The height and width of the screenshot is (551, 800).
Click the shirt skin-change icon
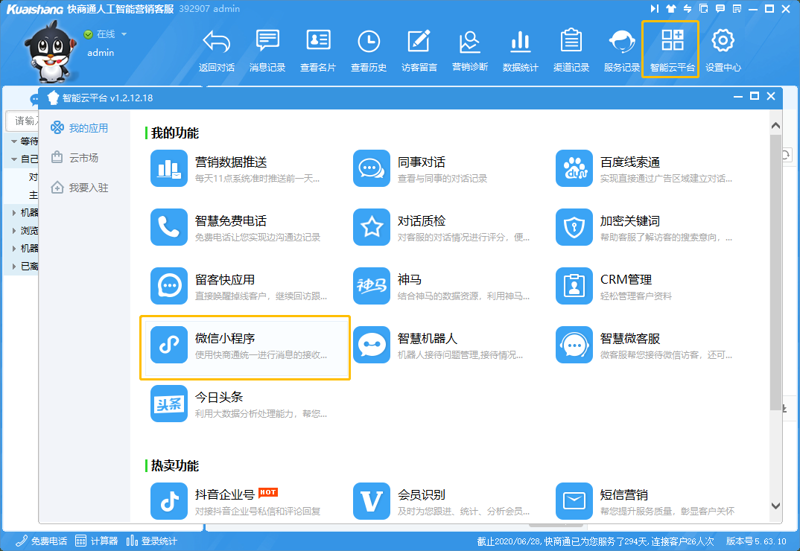(x=671, y=9)
